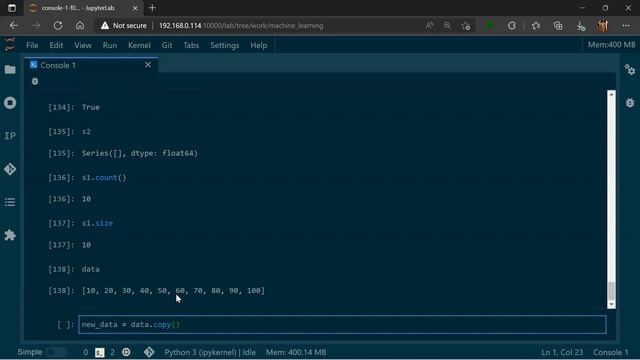640x360 pixels.
Task: Reload the browser page
Action: click(58, 25)
